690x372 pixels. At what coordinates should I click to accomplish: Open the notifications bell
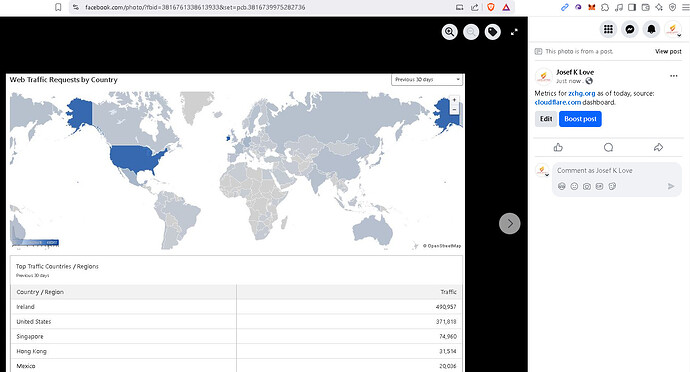tap(651, 29)
